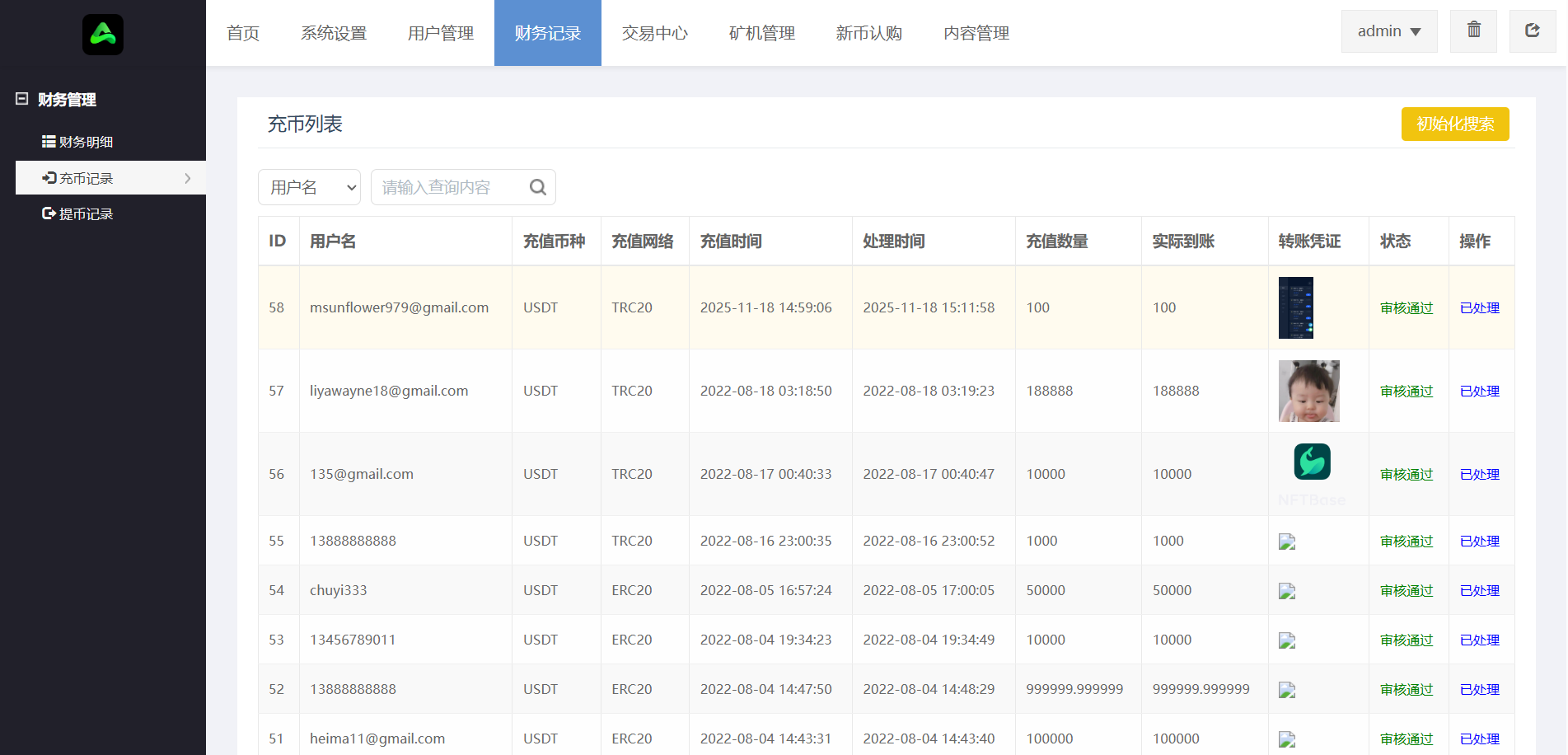Click the yellow 初始化搜索 button
This screenshot has height=755, width=1568.
coord(1454,124)
